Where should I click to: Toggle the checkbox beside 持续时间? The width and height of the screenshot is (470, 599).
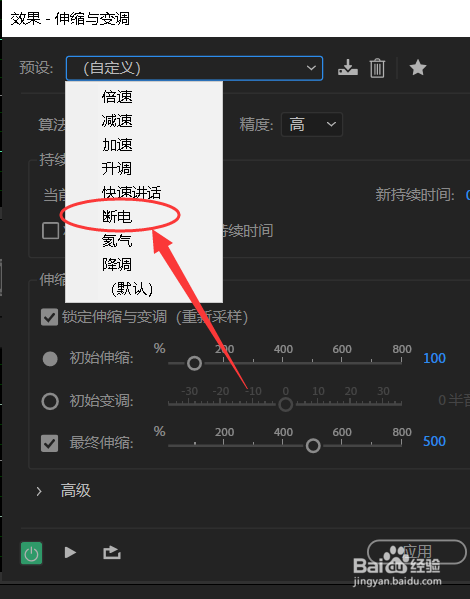50,231
